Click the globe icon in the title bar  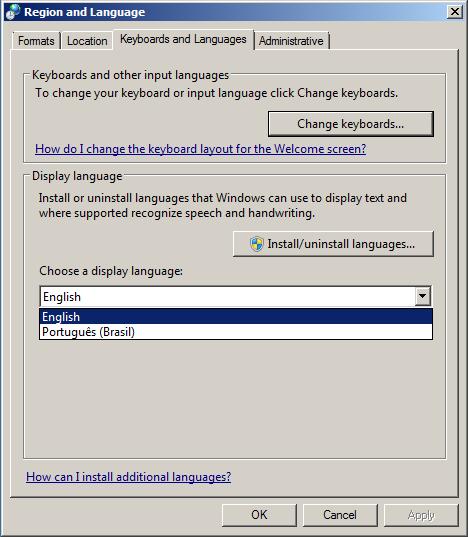point(13,12)
